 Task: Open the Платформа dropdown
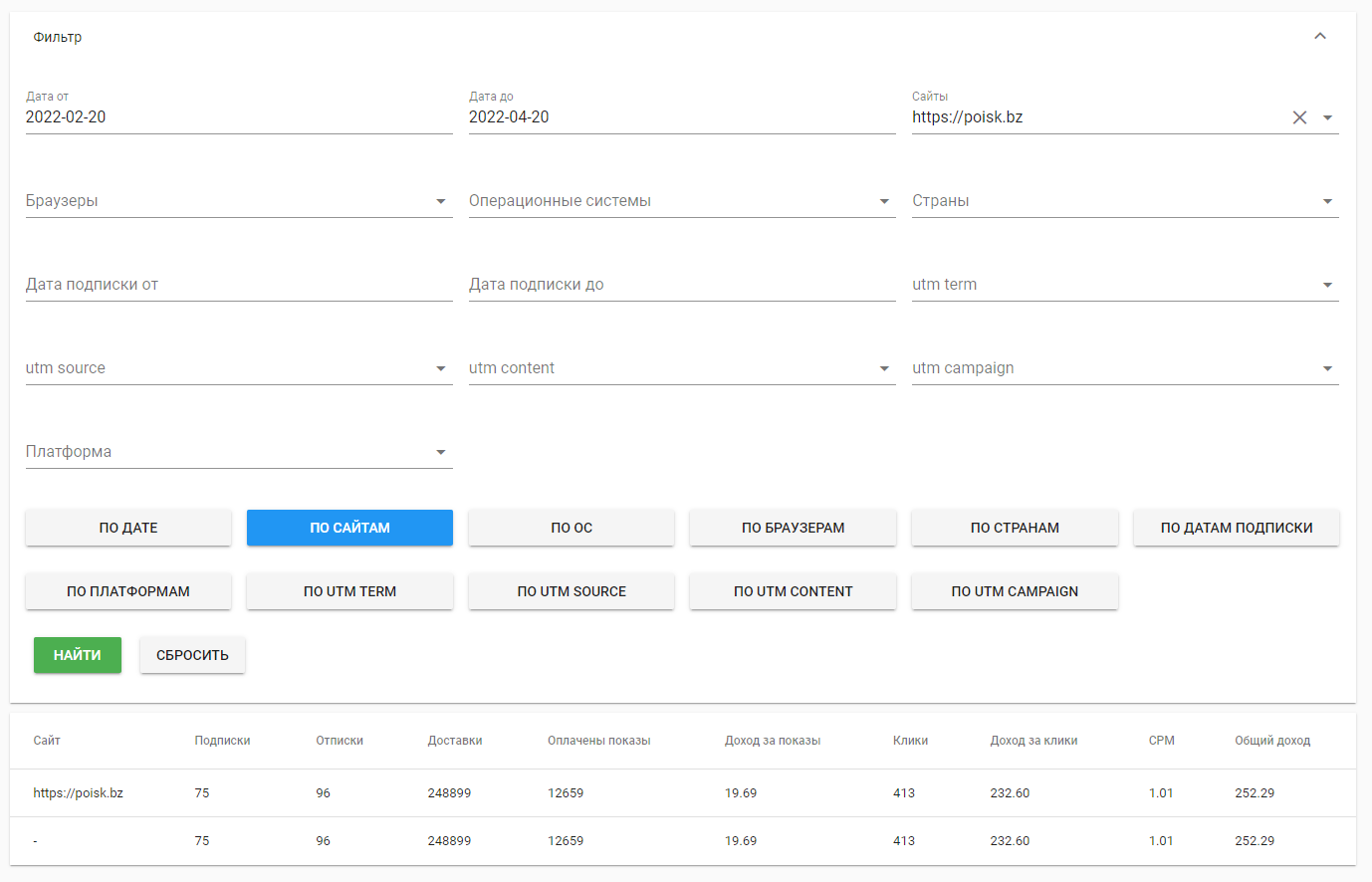point(441,452)
